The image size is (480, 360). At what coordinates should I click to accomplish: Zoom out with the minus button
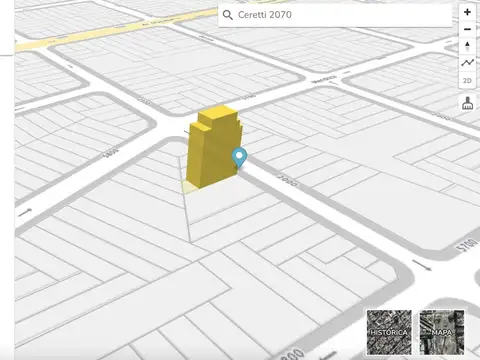coord(467,29)
